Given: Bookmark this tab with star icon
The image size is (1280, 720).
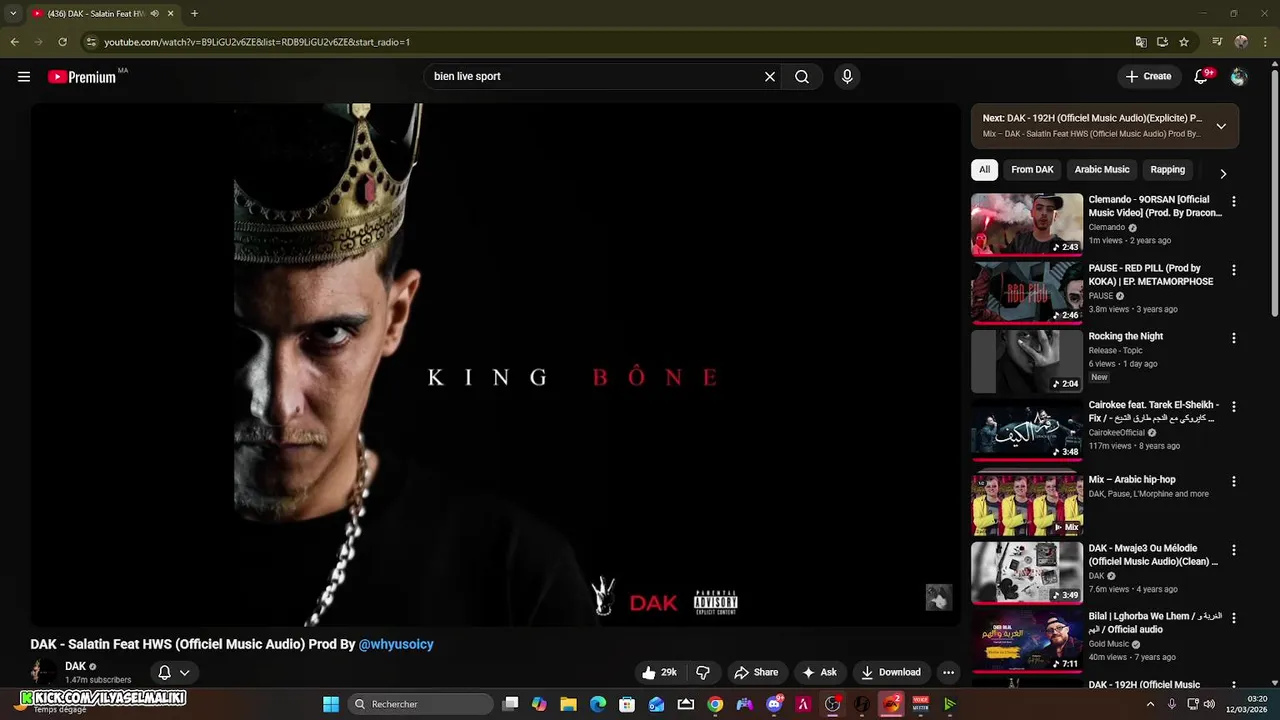Looking at the screenshot, I should point(1184,42).
